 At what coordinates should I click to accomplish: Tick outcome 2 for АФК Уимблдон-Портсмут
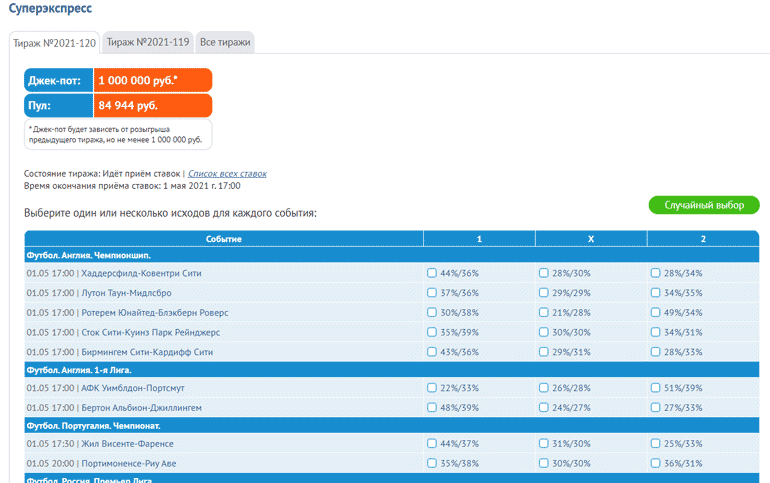656,388
